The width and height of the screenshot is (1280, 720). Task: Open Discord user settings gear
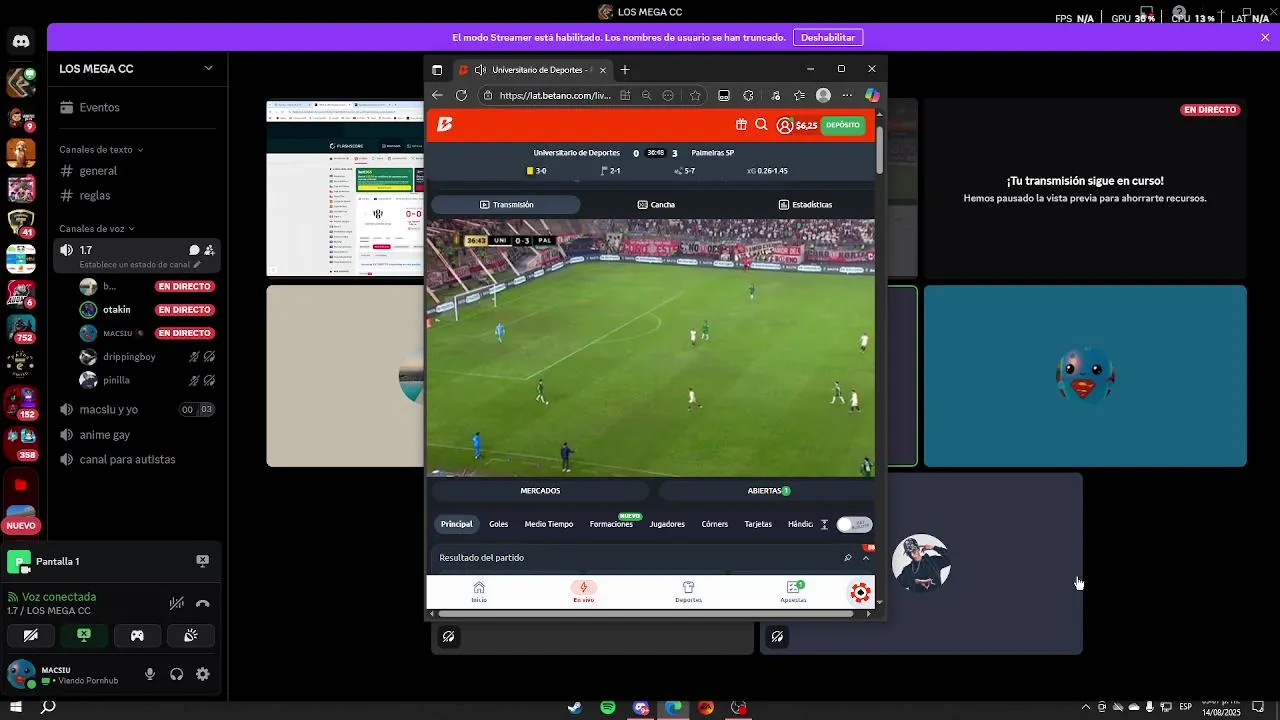point(203,674)
